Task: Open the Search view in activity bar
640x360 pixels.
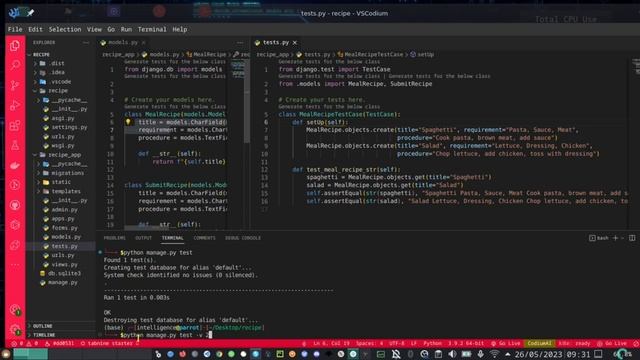Action: click(x=15, y=65)
